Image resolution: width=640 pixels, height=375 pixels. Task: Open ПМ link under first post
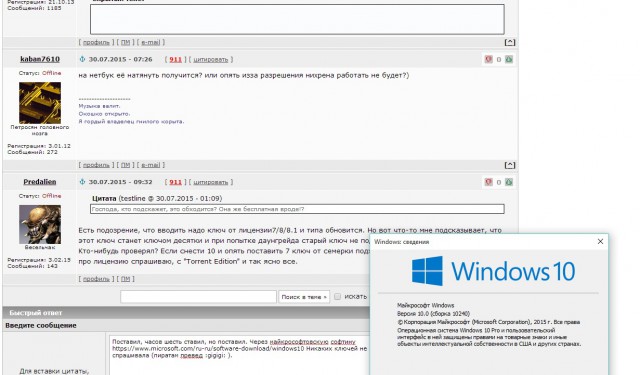tap(126, 42)
